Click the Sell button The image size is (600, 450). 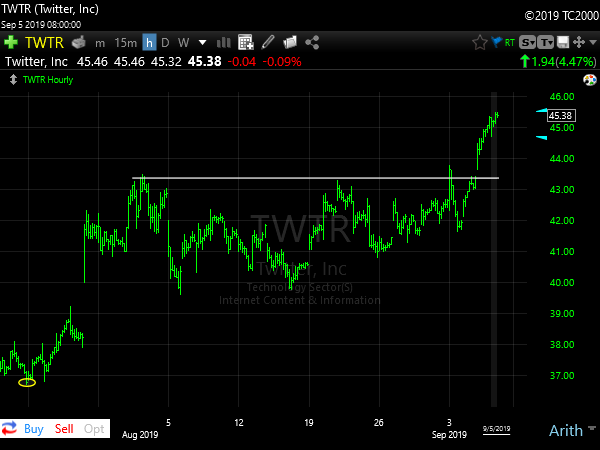tap(64, 429)
